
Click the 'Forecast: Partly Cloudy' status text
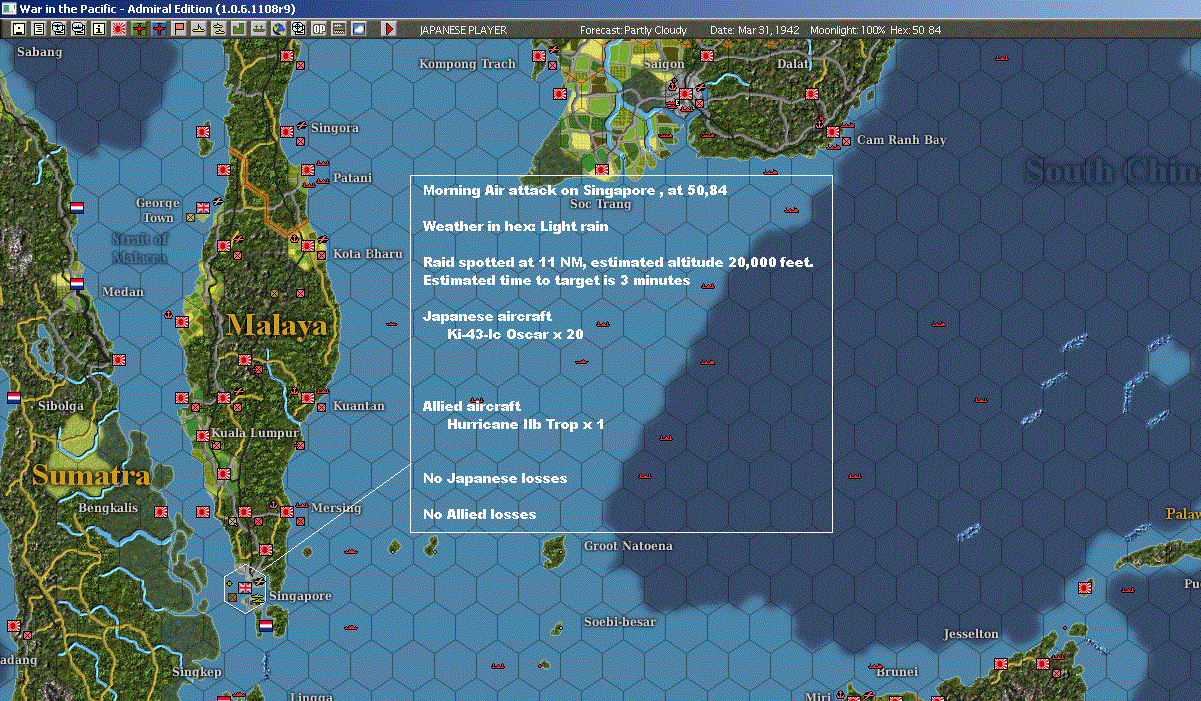click(x=634, y=30)
